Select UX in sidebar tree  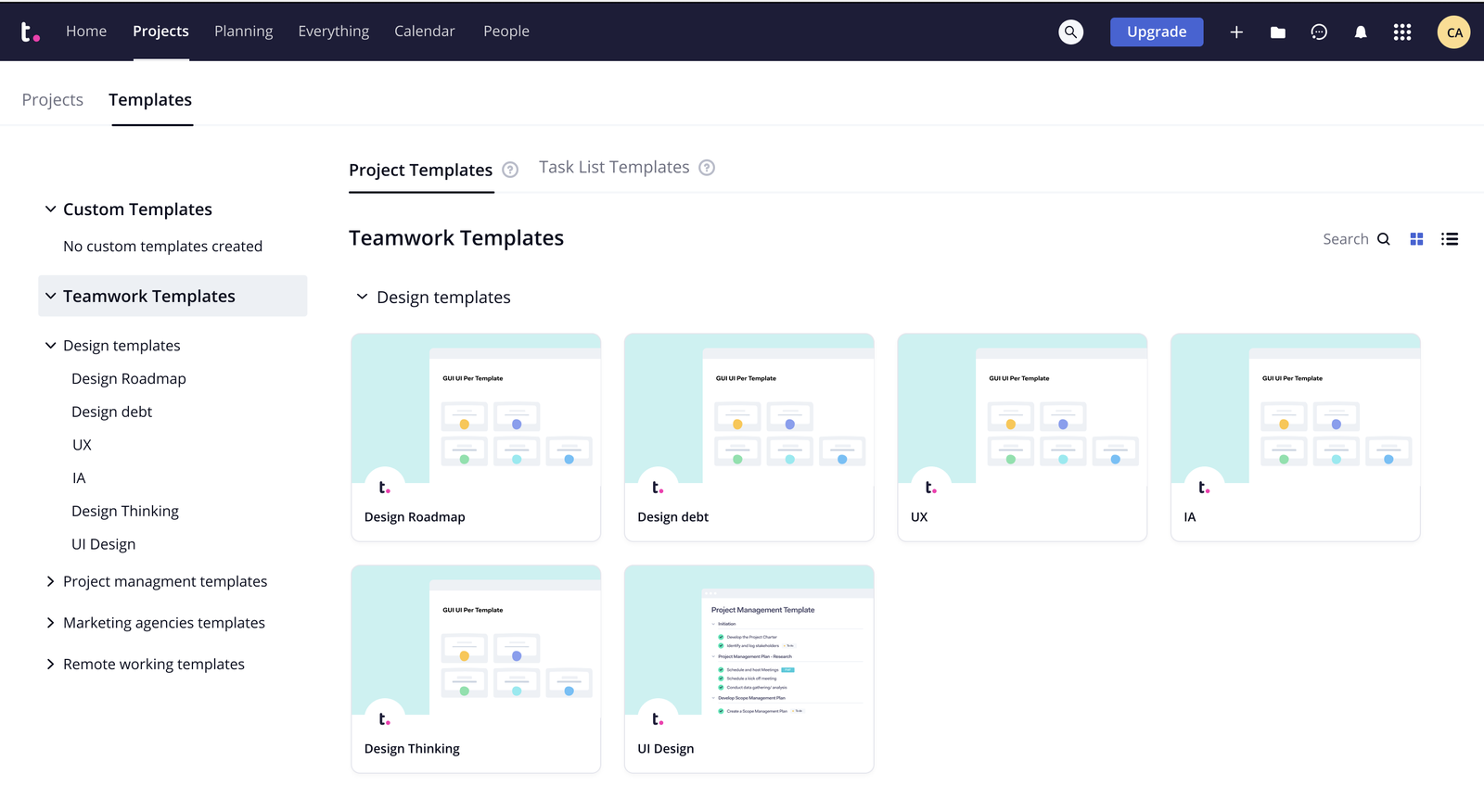click(x=83, y=446)
